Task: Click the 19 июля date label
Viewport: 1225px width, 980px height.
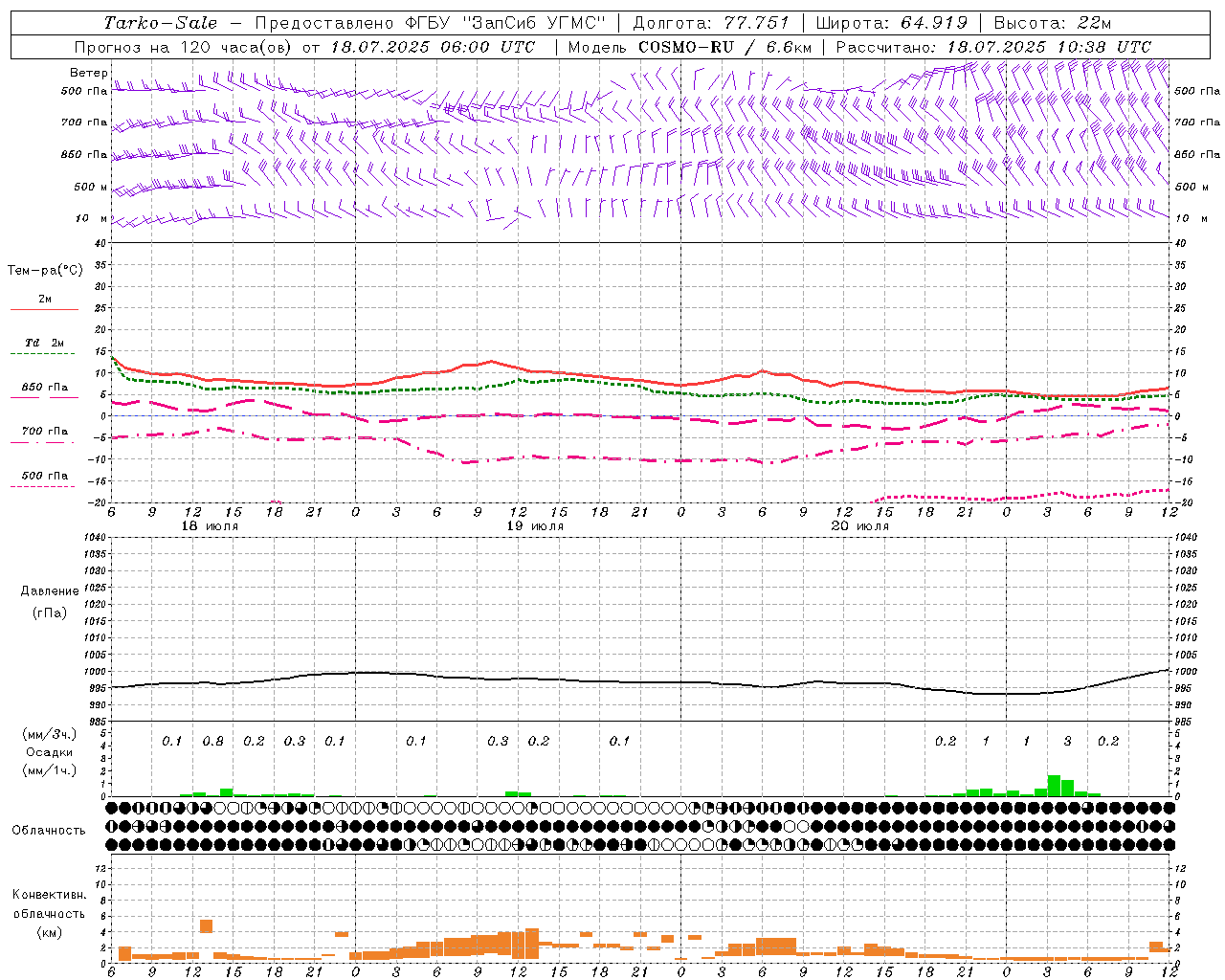Action: point(535,526)
